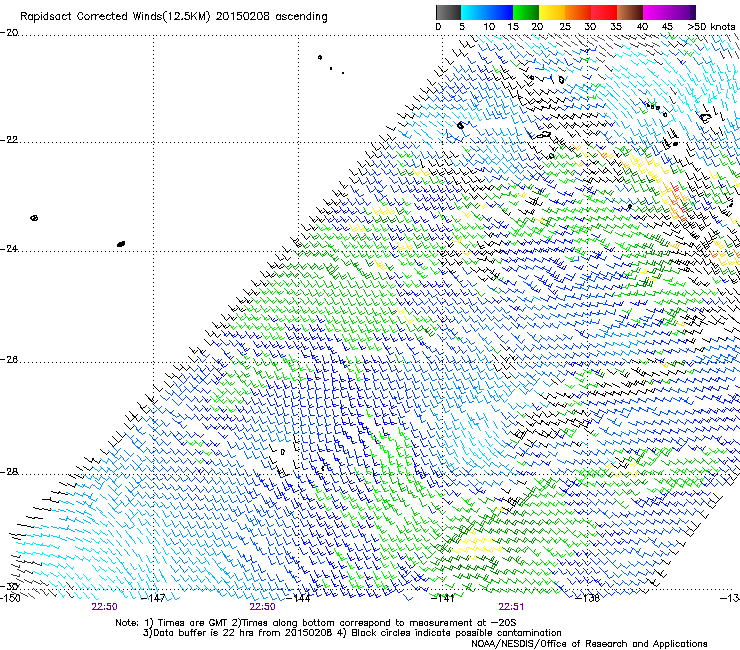The width and height of the screenshot is (740, 650).
Task: Click the '>50 knots' legend label
Action: pyautogui.click(x=711, y=27)
